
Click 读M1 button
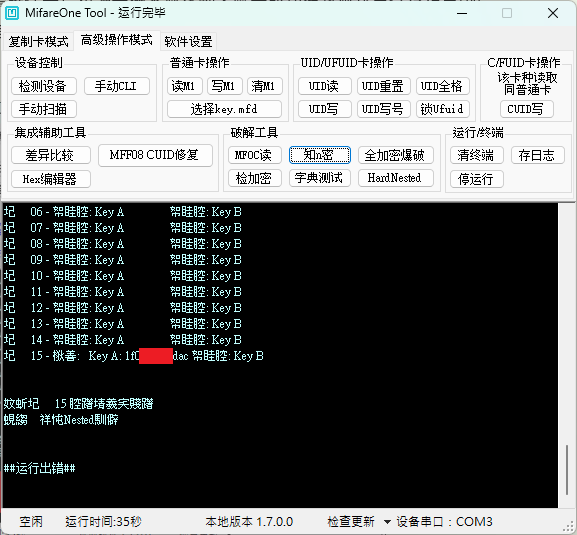pos(184,86)
